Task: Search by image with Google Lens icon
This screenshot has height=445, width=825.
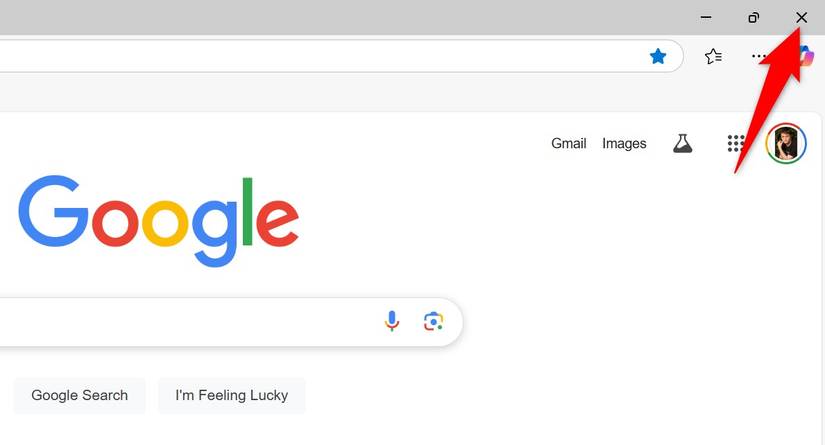Action: tap(433, 321)
